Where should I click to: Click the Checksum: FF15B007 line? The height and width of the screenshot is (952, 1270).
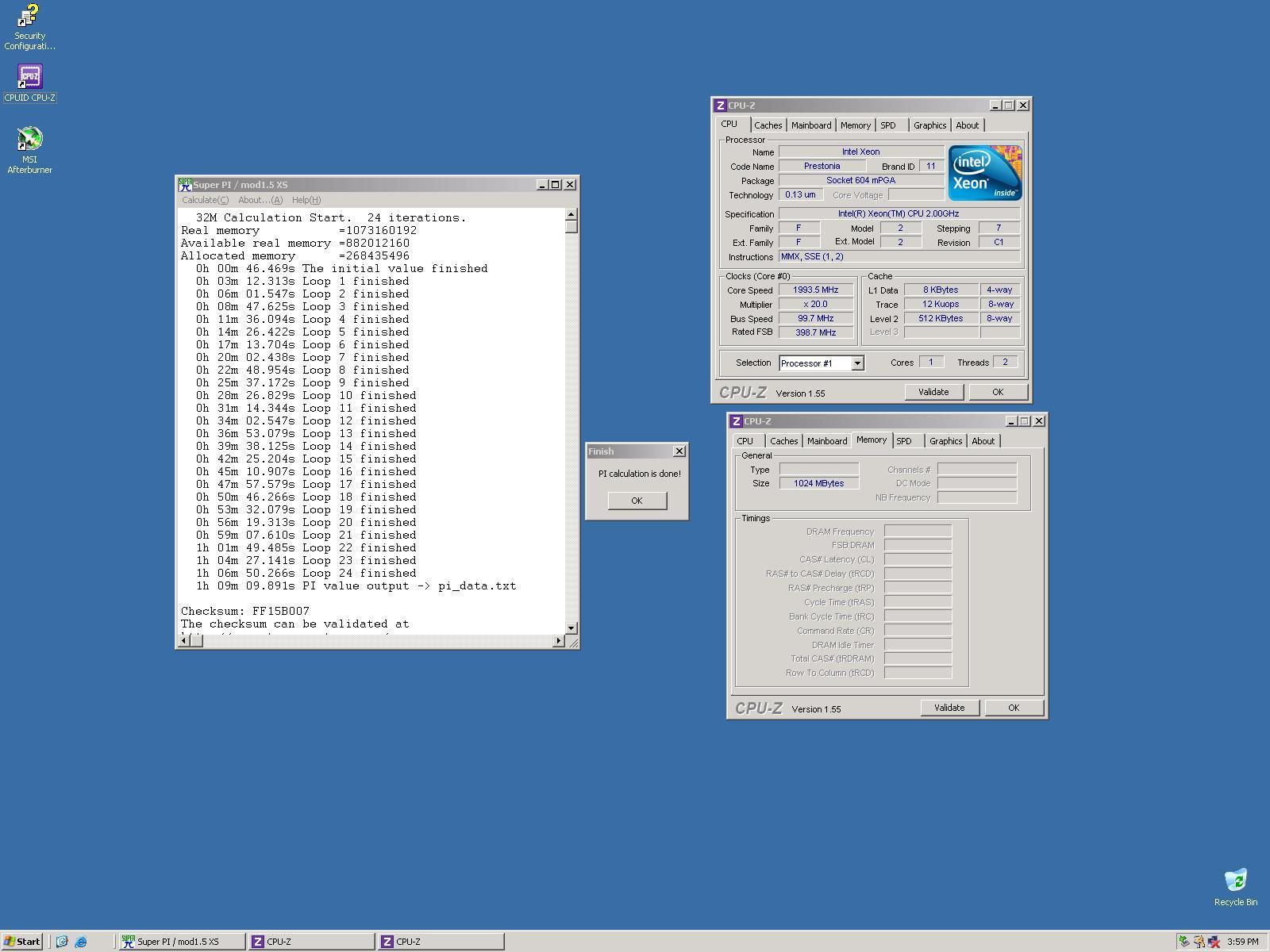click(245, 611)
